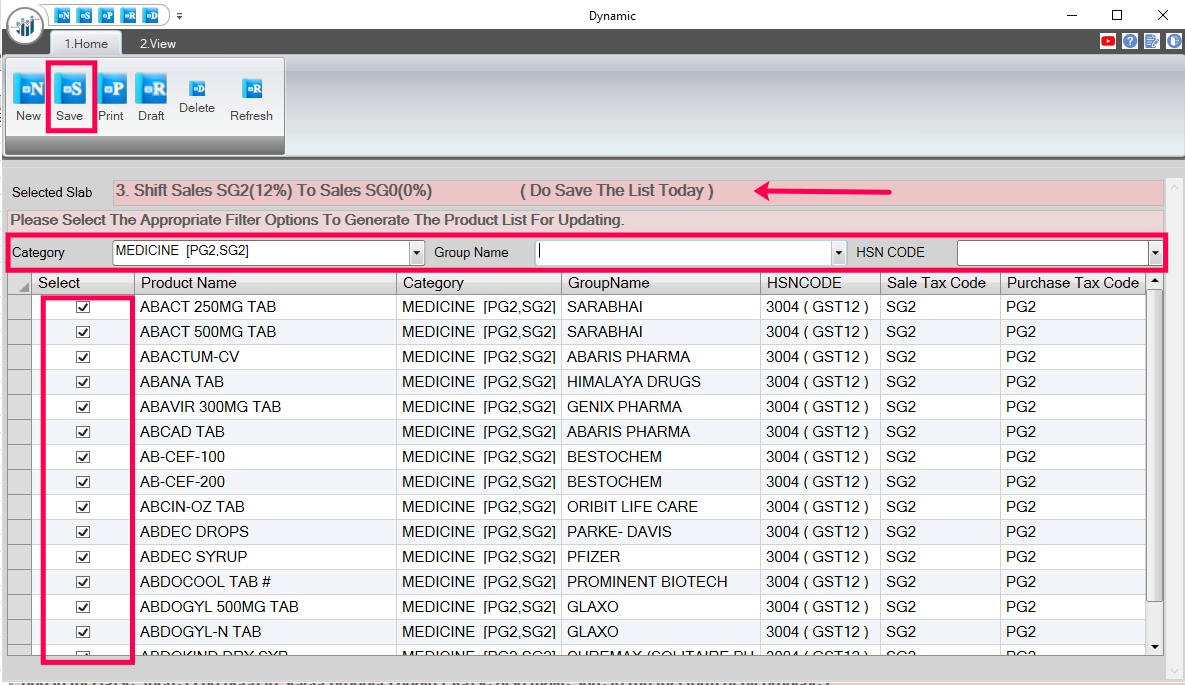Sort by the GroupName column header
1185x685 pixels.
click(660, 283)
